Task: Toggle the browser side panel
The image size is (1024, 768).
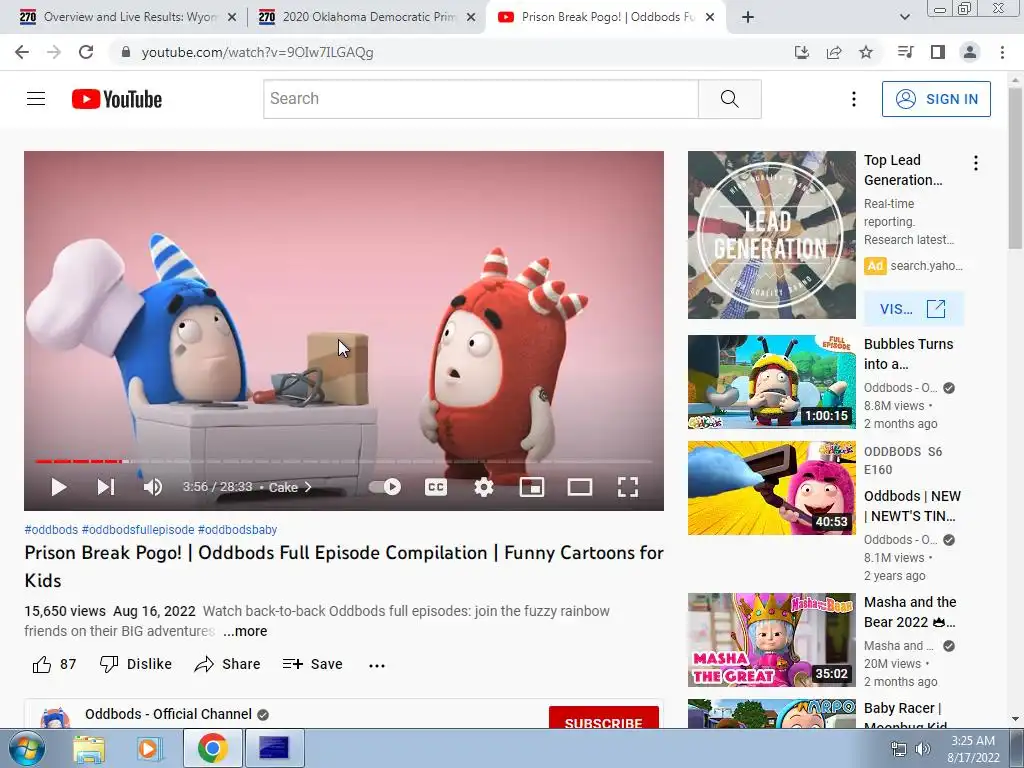Action: [938, 52]
